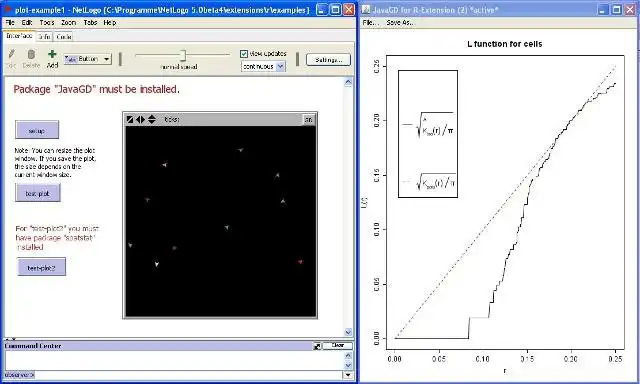Open the observer agent-type selector
This screenshot has height=384, width=640.
tap(20, 375)
